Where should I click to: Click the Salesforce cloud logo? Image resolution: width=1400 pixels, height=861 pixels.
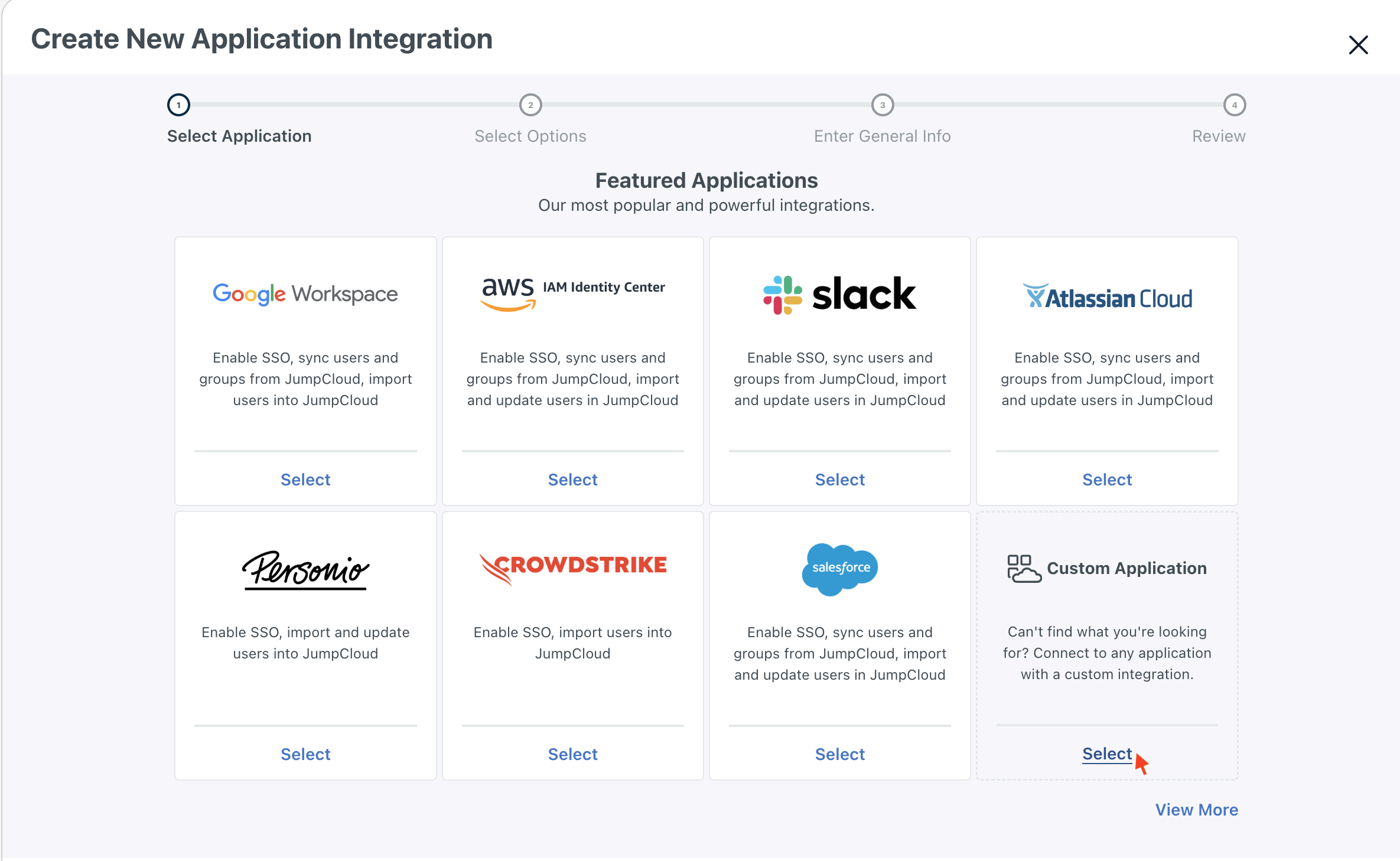tap(839, 568)
